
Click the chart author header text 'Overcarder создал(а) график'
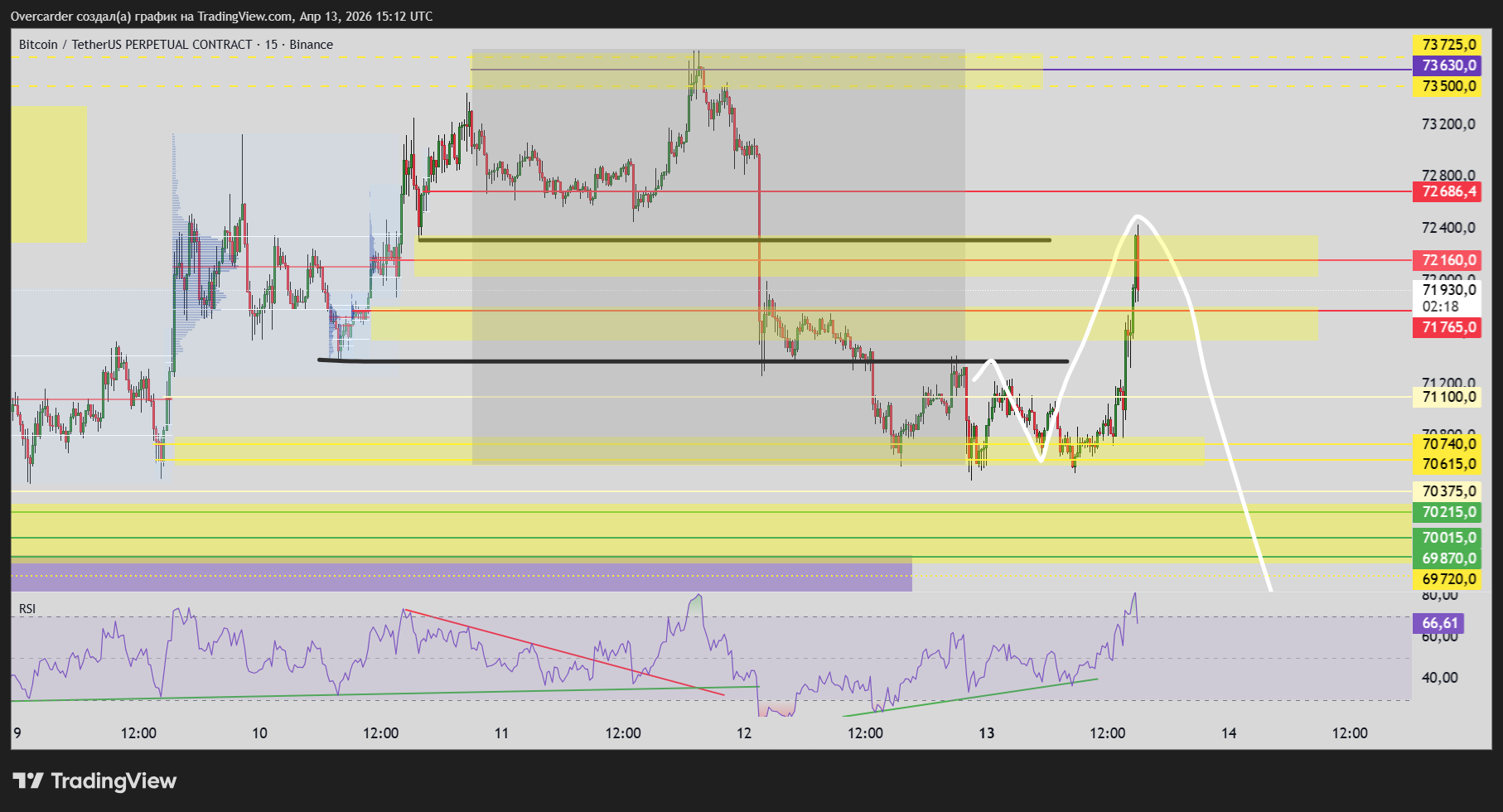pyautogui.click(x=100, y=17)
